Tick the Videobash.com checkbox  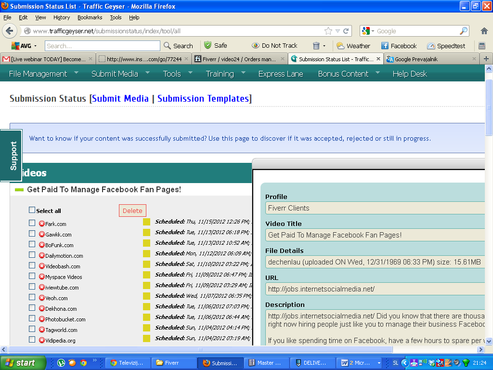point(32,265)
